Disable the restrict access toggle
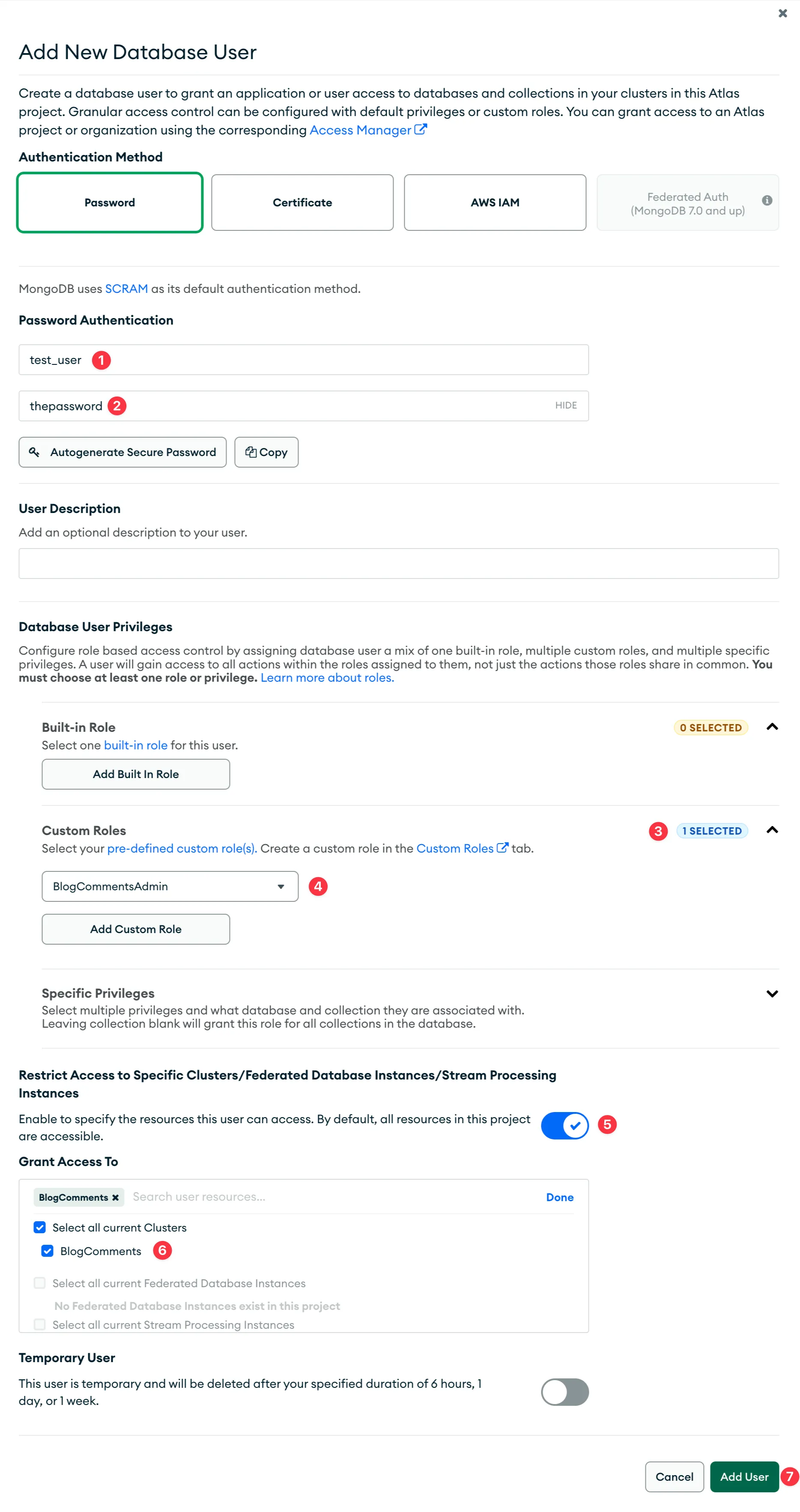Viewport: 800px width, 1512px height. pyautogui.click(x=564, y=1125)
